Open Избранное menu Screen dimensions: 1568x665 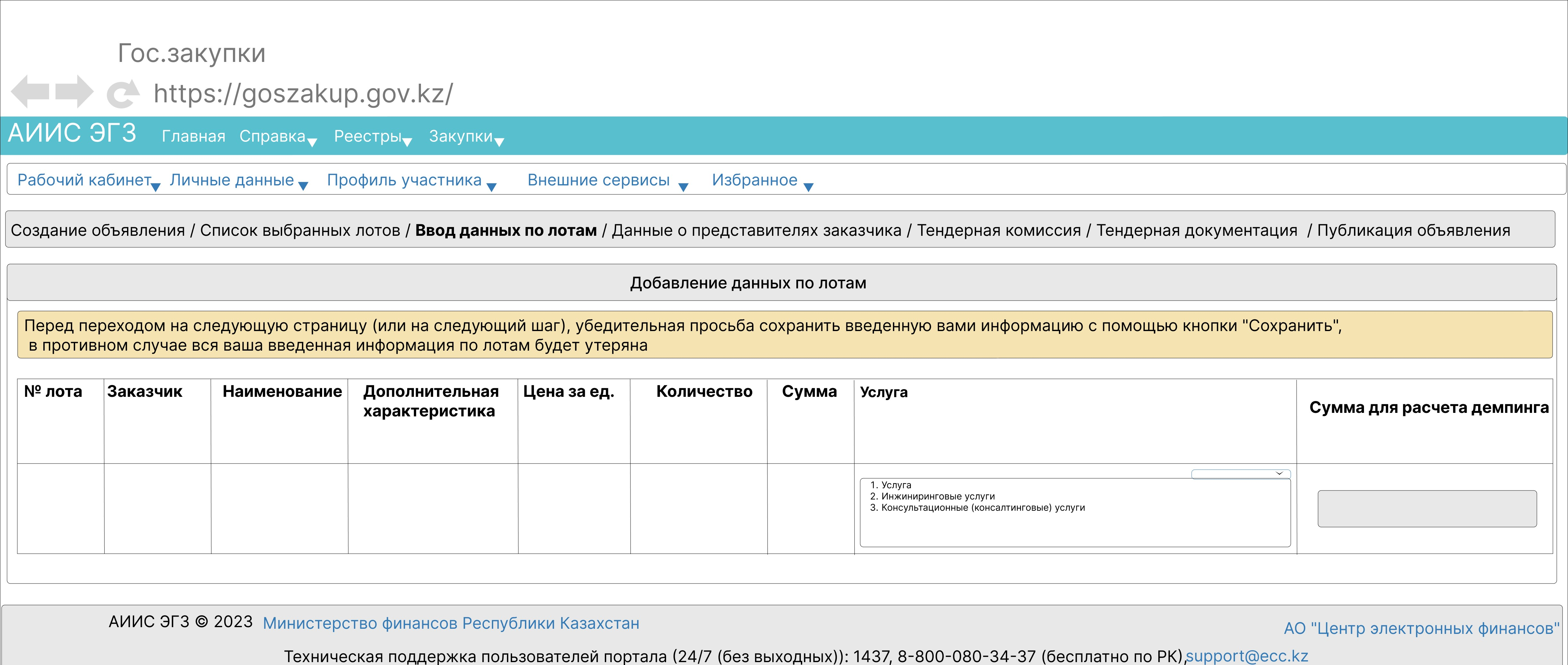755,180
